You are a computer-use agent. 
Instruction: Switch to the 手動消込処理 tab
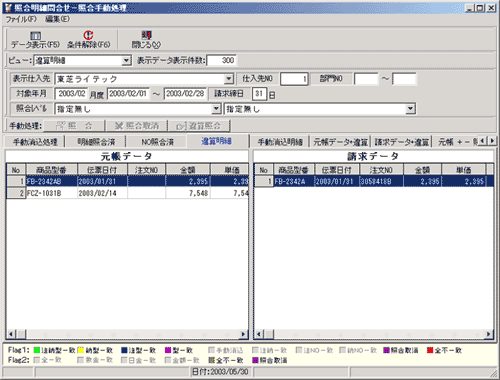(35, 142)
